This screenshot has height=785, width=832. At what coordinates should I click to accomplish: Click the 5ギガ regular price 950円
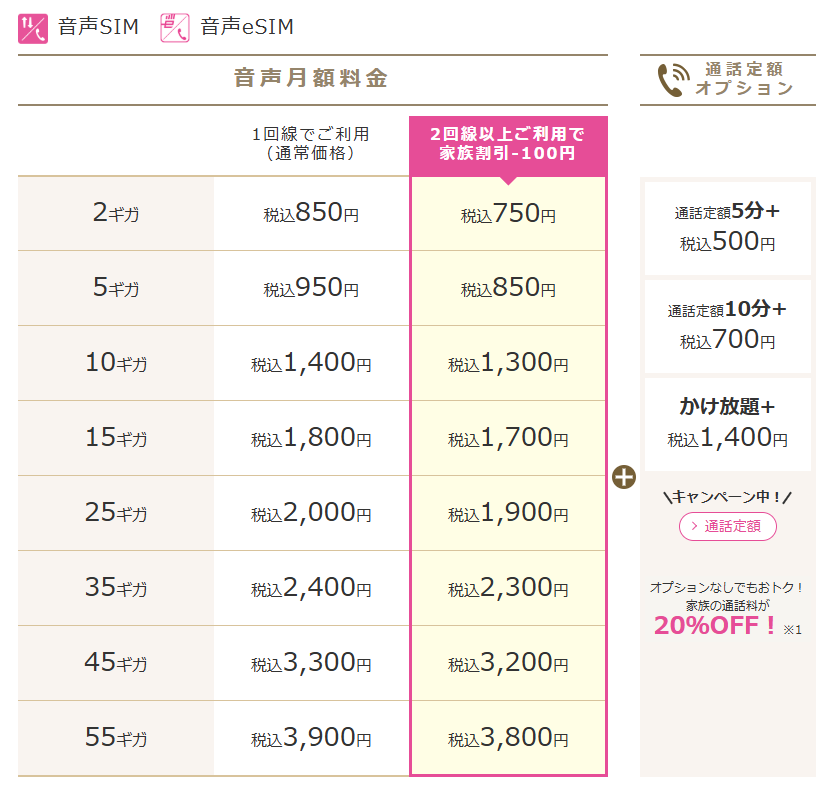[x=311, y=288]
